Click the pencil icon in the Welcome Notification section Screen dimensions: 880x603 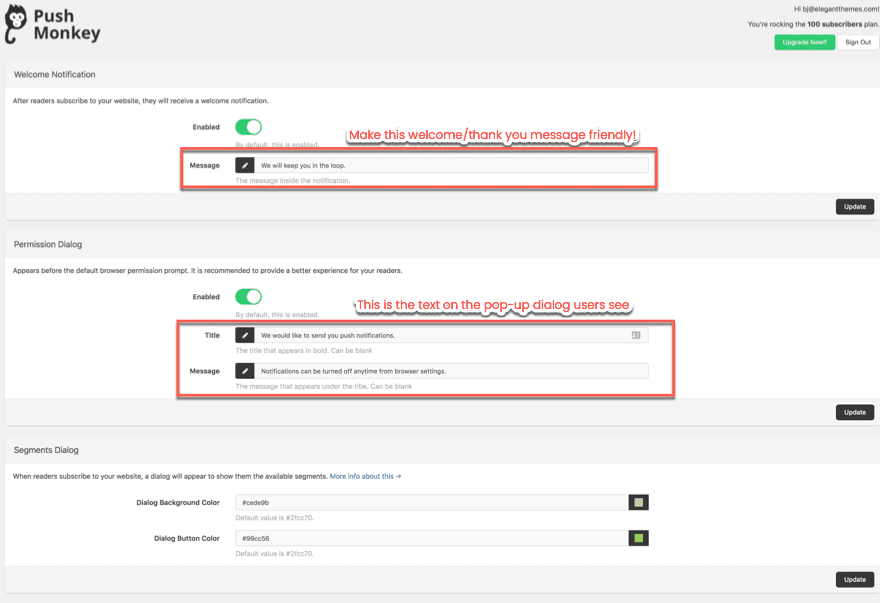[x=245, y=165]
